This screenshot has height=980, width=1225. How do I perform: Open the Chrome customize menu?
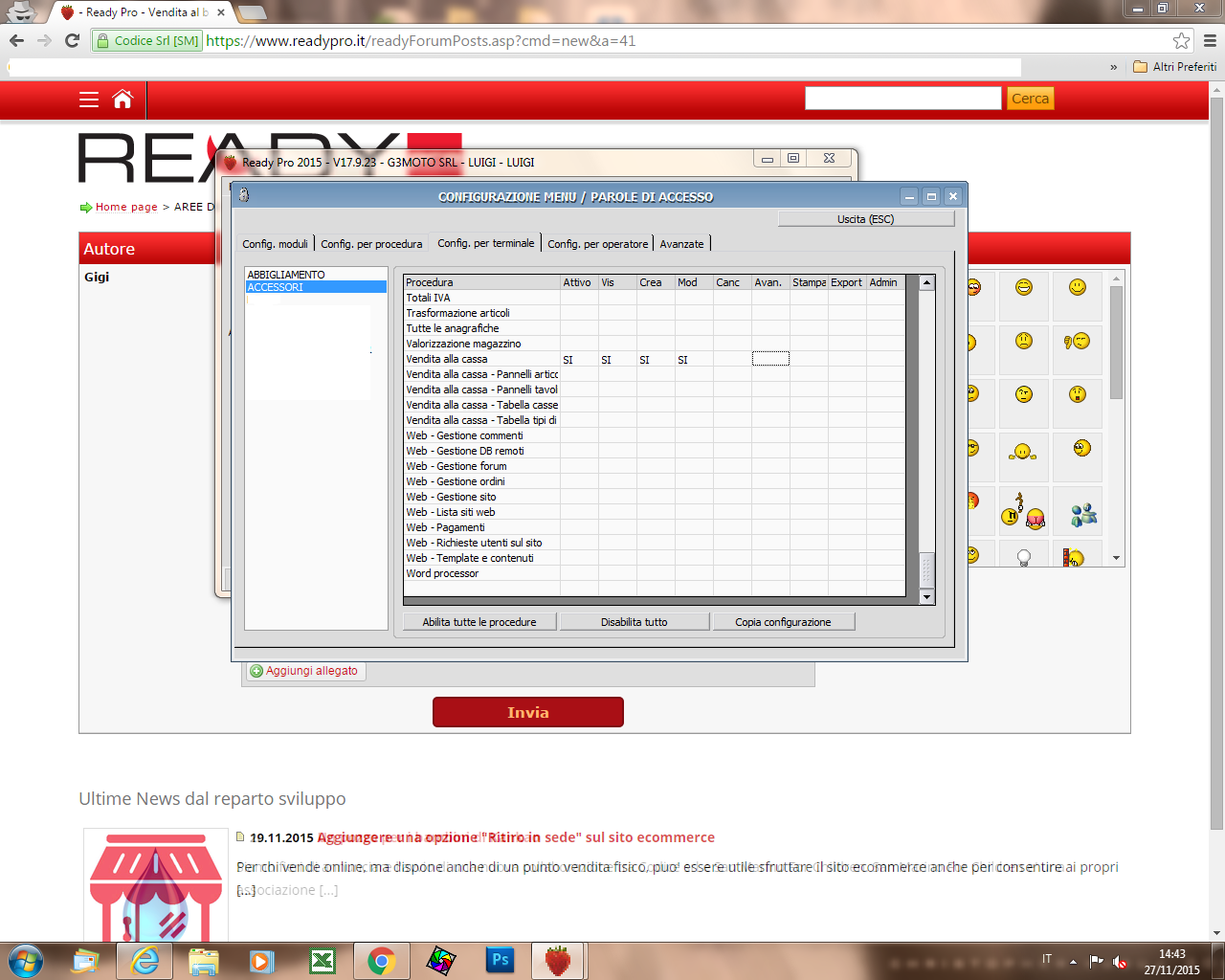(1210, 40)
